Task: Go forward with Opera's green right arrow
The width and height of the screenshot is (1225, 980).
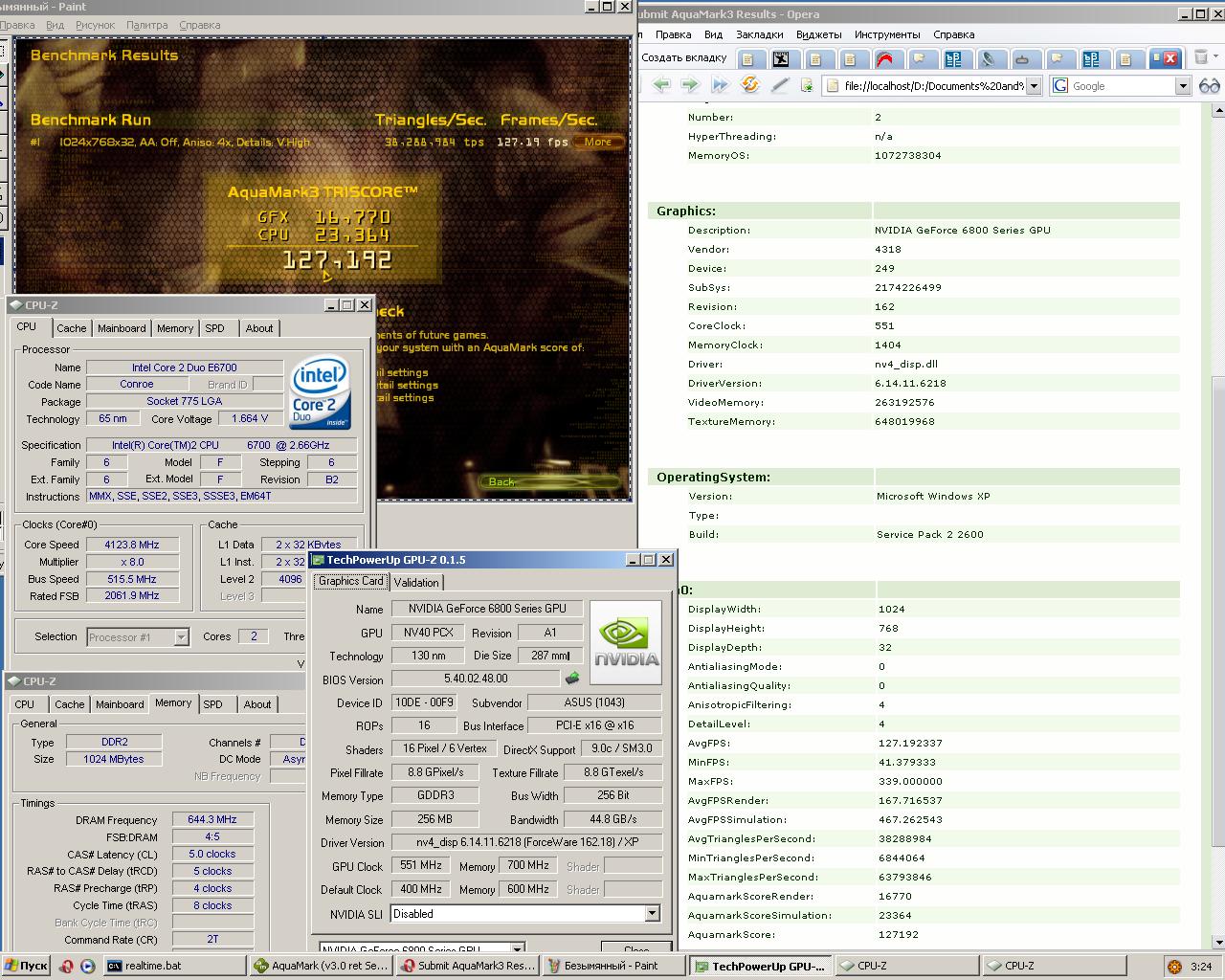Action: [x=690, y=85]
